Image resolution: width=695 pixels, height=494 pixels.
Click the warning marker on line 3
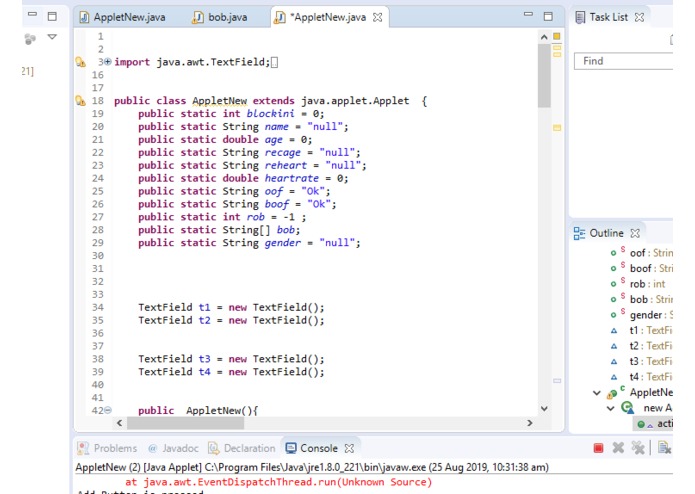(x=81, y=62)
